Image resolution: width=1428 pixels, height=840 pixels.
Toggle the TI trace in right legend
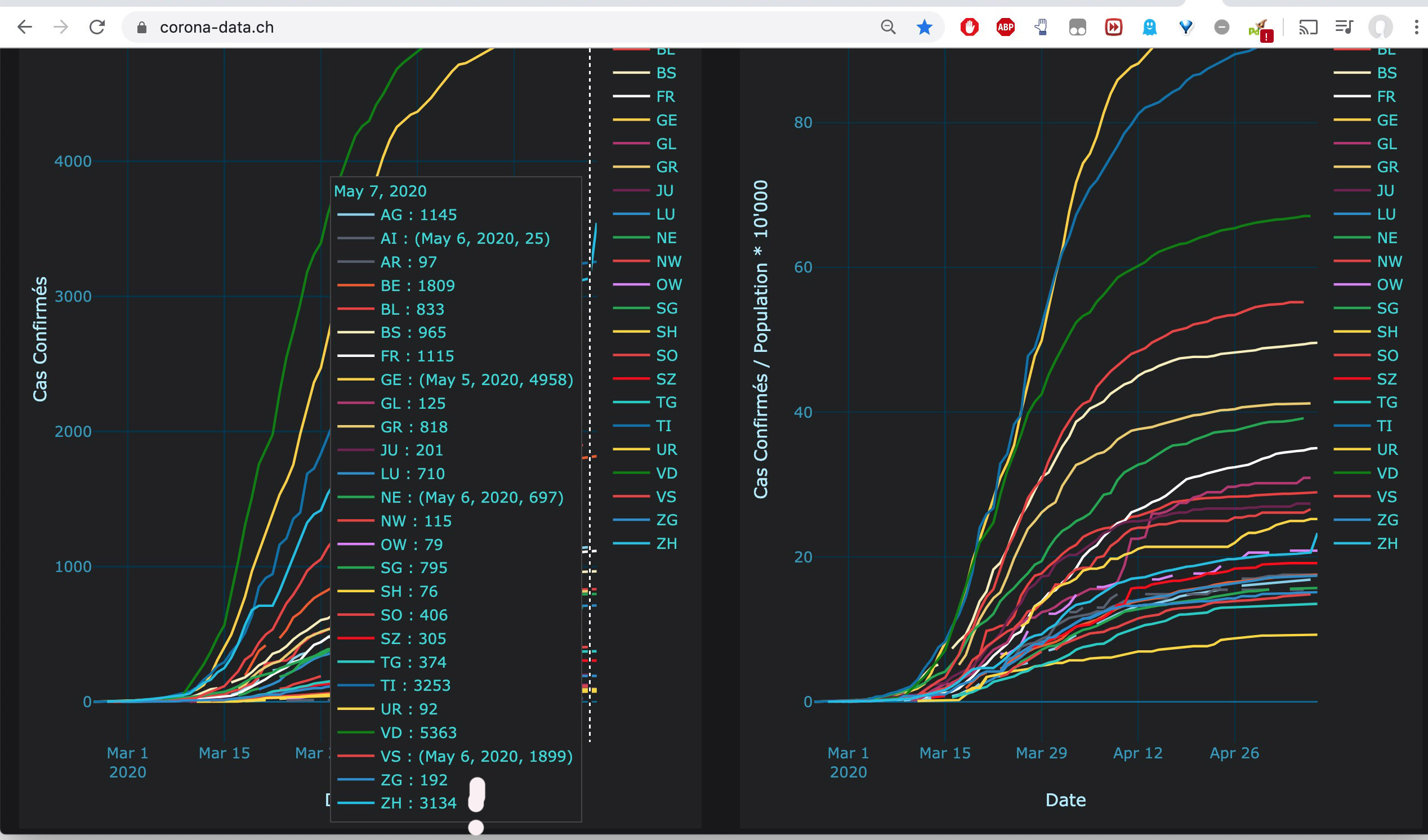point(1384,426)
